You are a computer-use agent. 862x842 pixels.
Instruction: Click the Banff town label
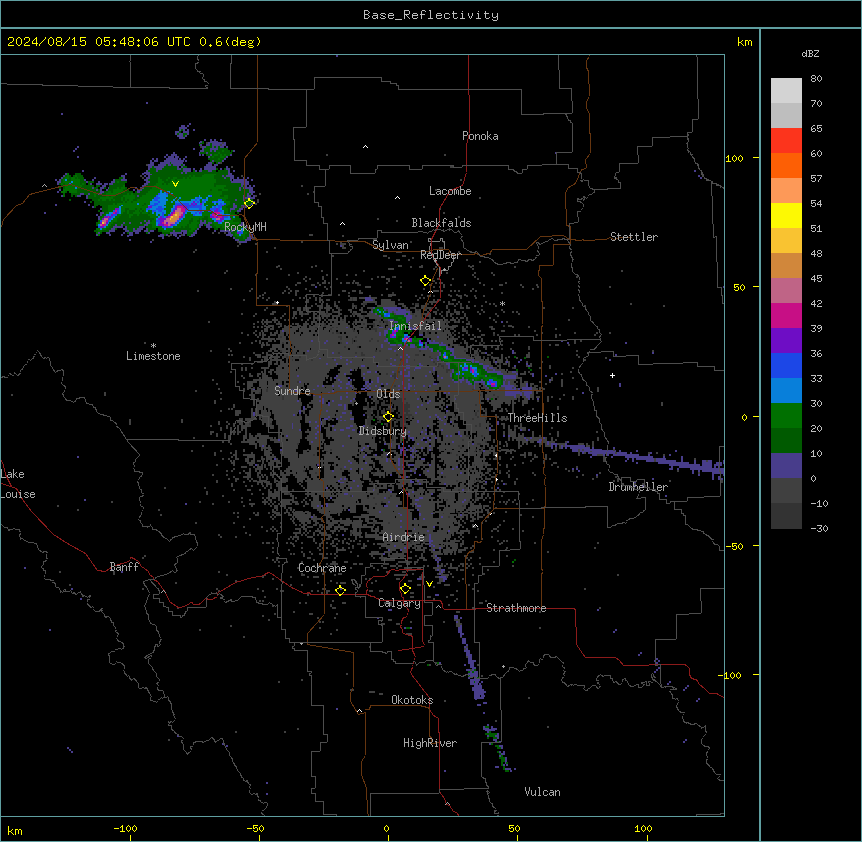click(124, 567)
